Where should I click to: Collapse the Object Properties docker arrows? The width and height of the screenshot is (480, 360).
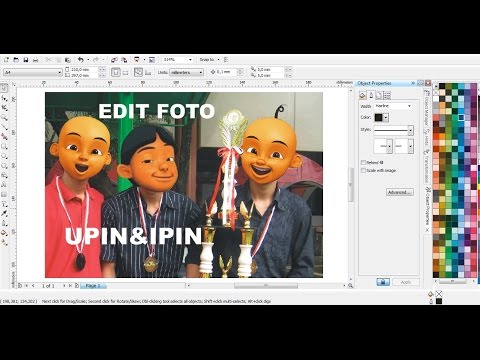pyautogui.click(x=413, y=83)
